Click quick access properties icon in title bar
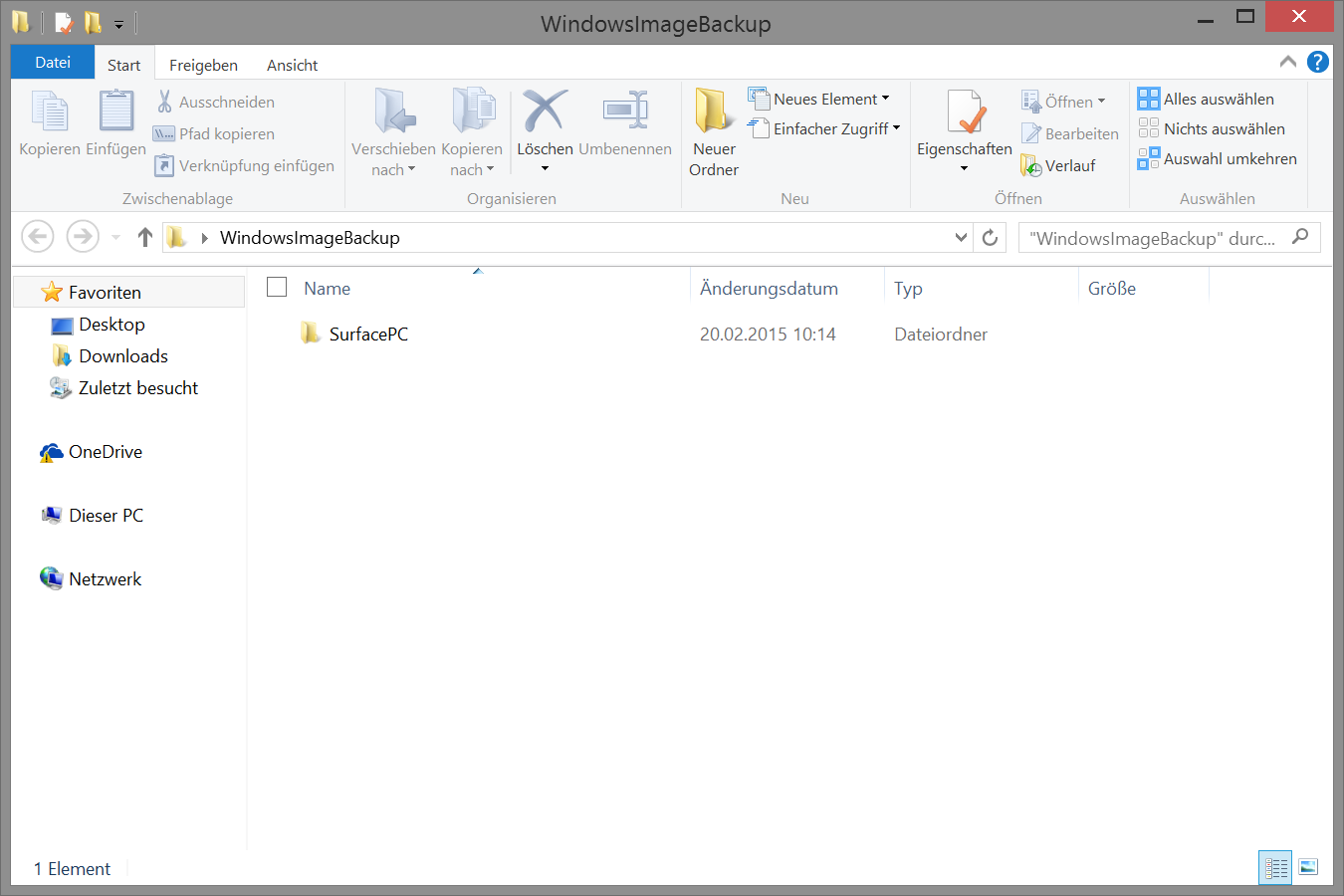 tap(64, 22)
